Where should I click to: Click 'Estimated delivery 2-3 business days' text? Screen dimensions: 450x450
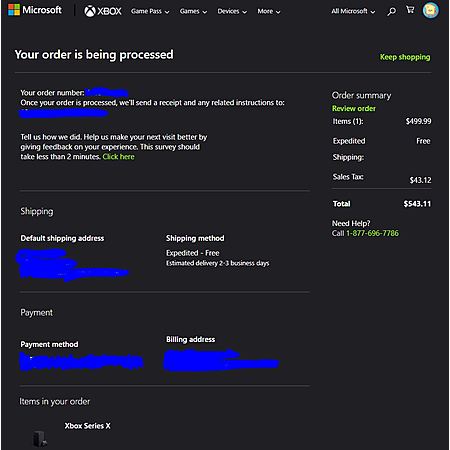[218, 263]
